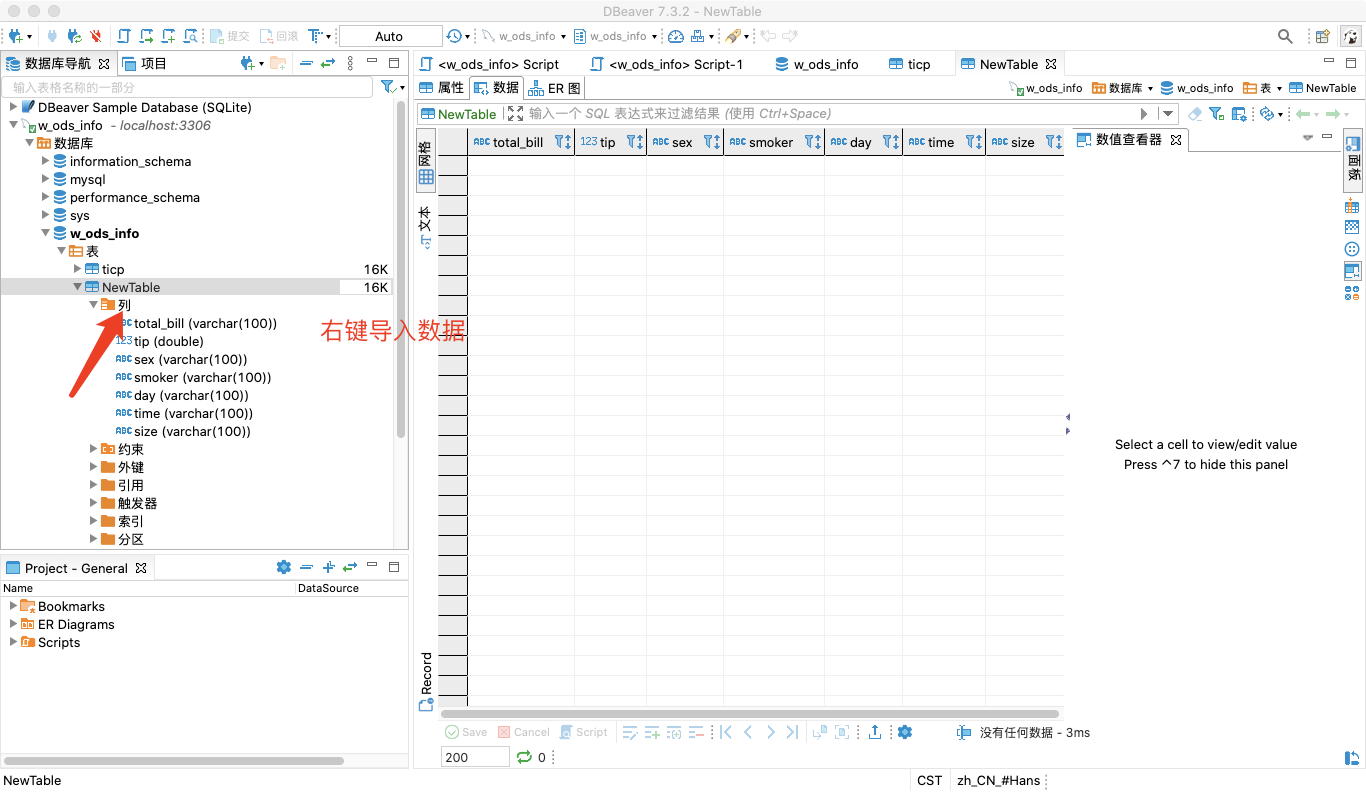The image size is (1366, 795).
Task: Click the 200 fetch size input field
Action: pos(475,757)
